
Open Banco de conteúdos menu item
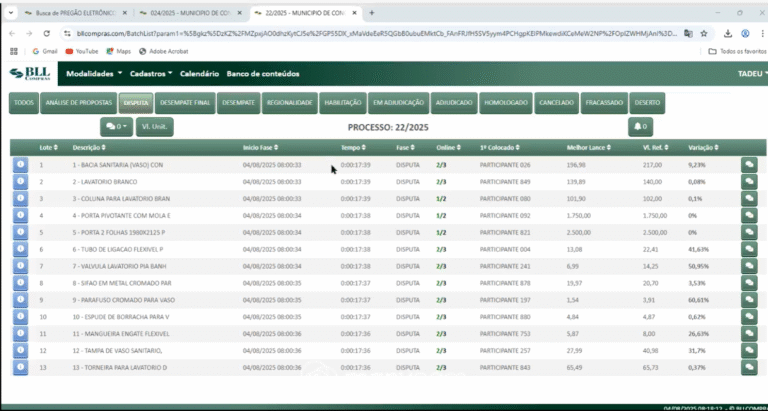(263, 74)
